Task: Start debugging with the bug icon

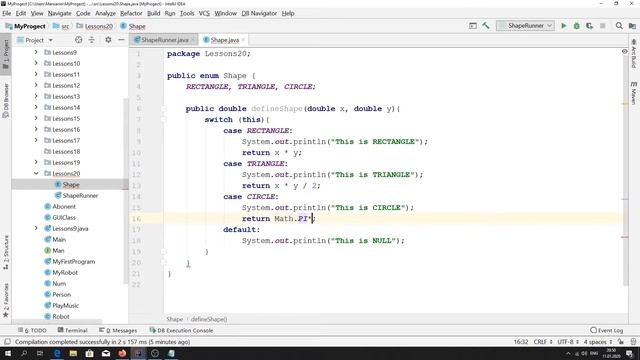Action: (x=576, y=26)
